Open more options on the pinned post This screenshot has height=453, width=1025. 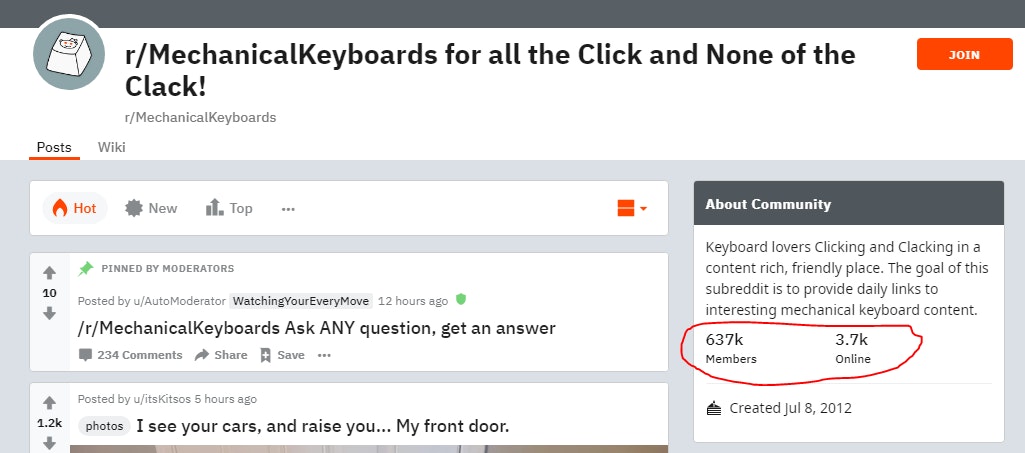click(x=324, y=355)
